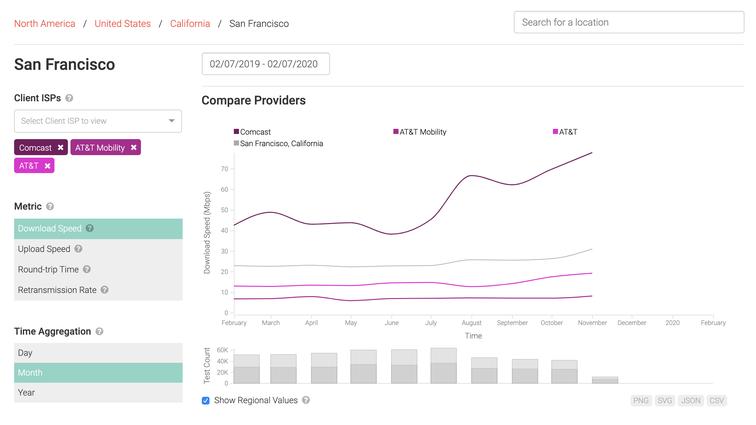Viewport: 756px width, 425px height.
Task: Select Day time aggregation
Action: (x=98, y=353)
